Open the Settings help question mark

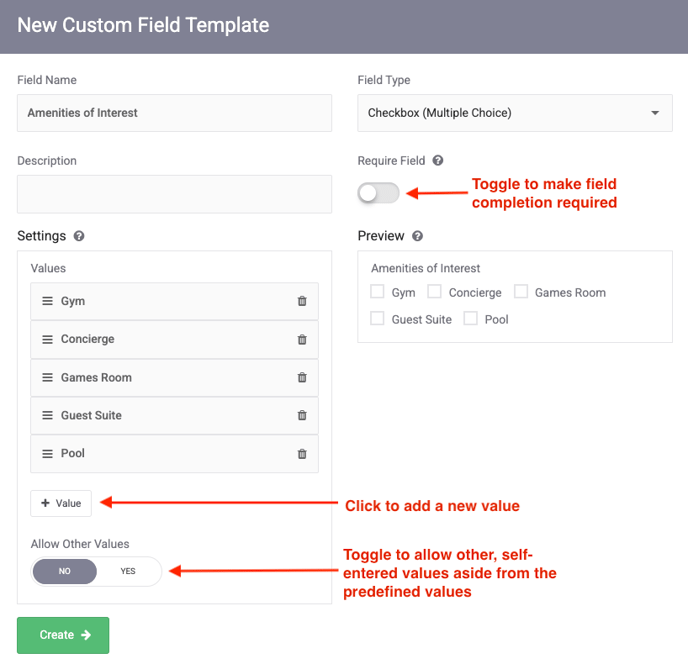click(79, 236)
